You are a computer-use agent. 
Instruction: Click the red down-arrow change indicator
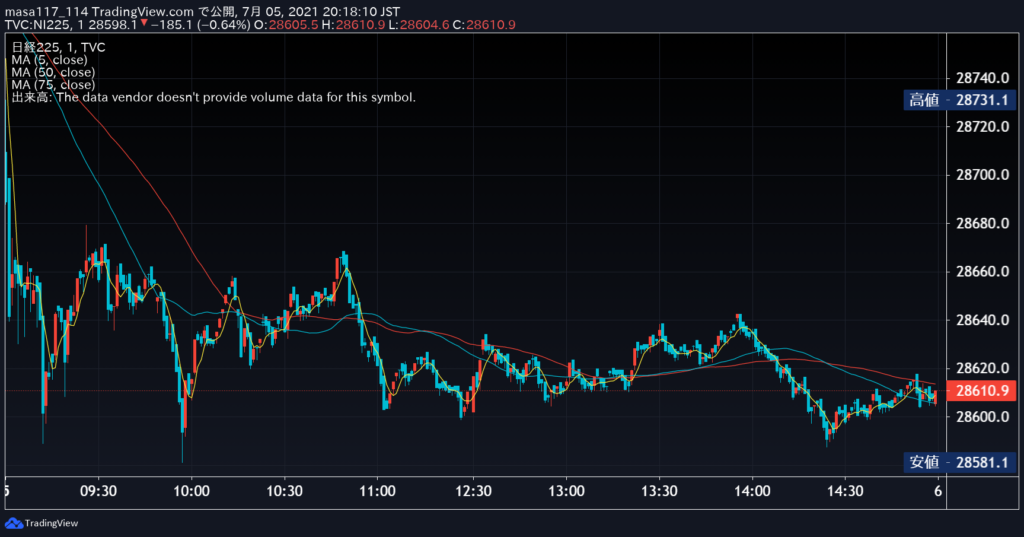pyautogui.click(x=144, y=24)
